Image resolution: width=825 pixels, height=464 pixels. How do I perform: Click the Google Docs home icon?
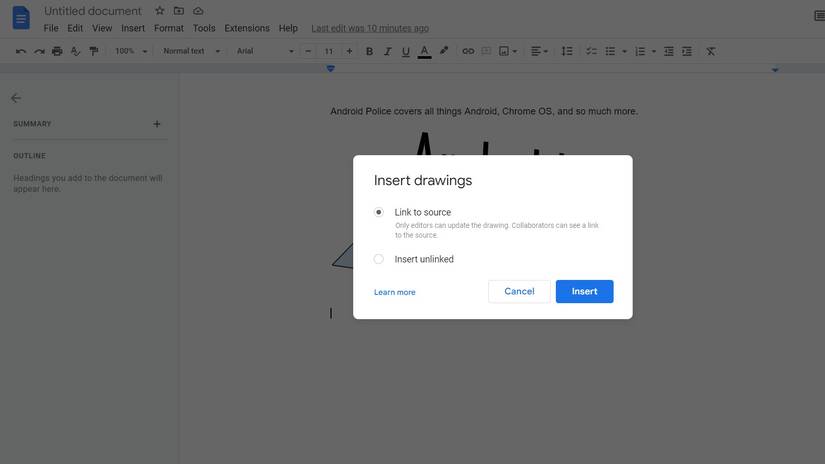pos(21,17)
